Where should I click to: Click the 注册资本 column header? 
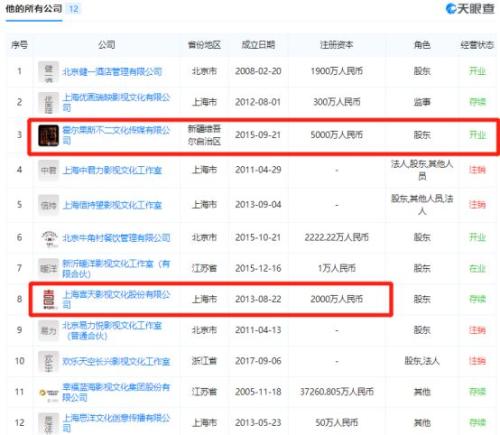336,45
